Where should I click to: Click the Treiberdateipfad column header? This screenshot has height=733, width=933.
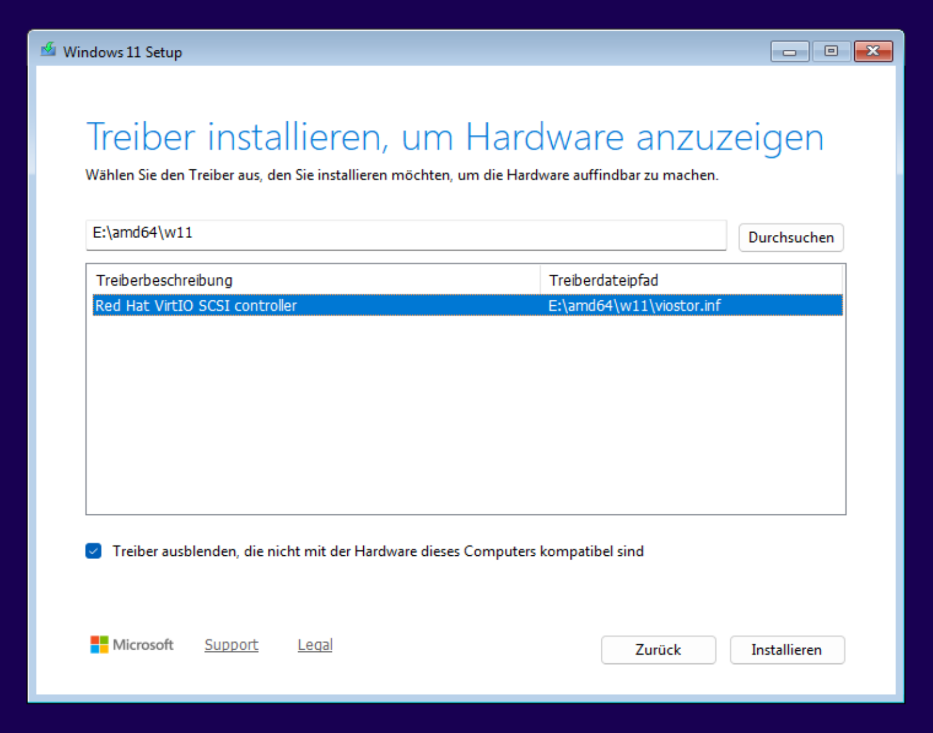point(691,280)
